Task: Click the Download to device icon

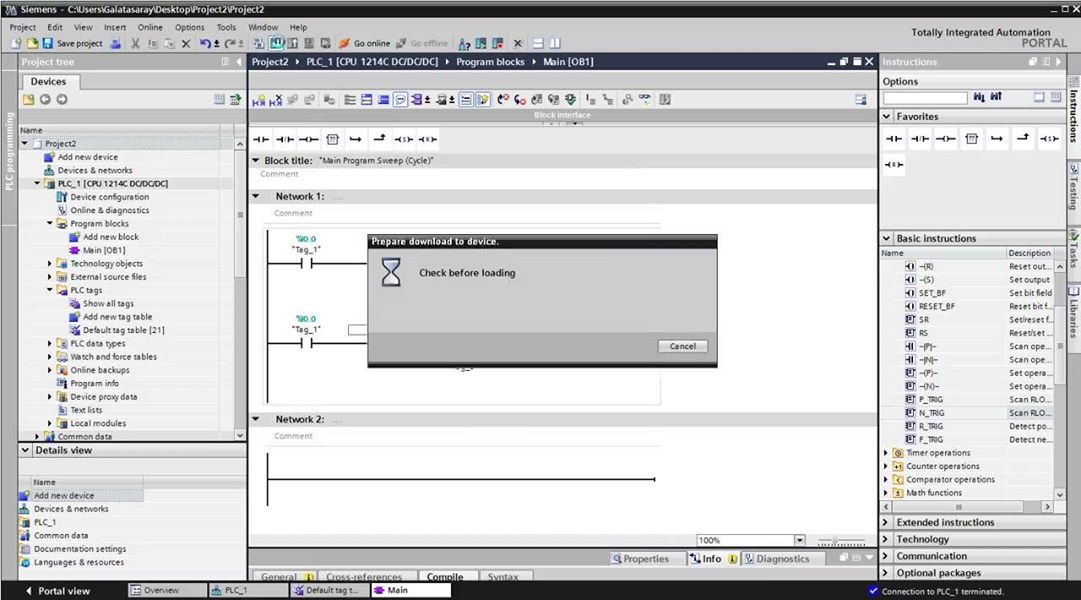Action: (276, 43)
